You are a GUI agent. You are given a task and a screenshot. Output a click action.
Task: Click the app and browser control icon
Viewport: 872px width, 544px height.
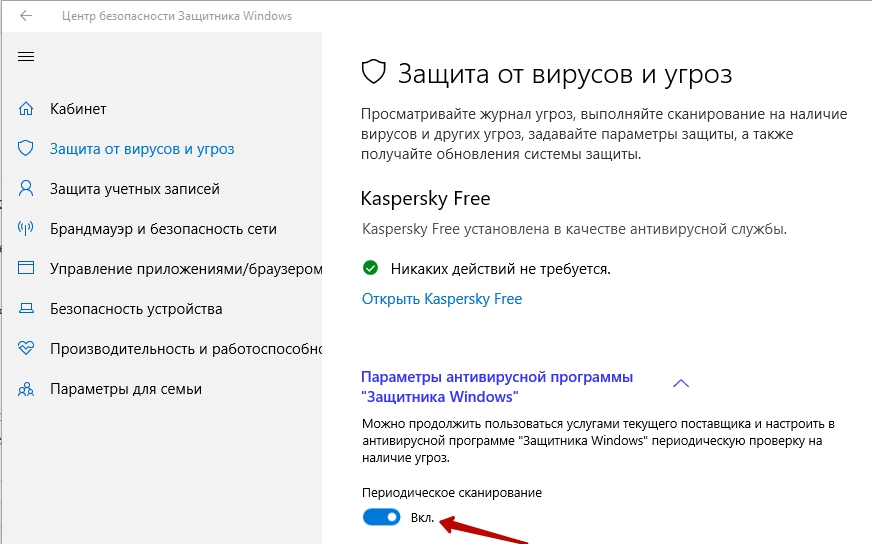pos(27,269)
